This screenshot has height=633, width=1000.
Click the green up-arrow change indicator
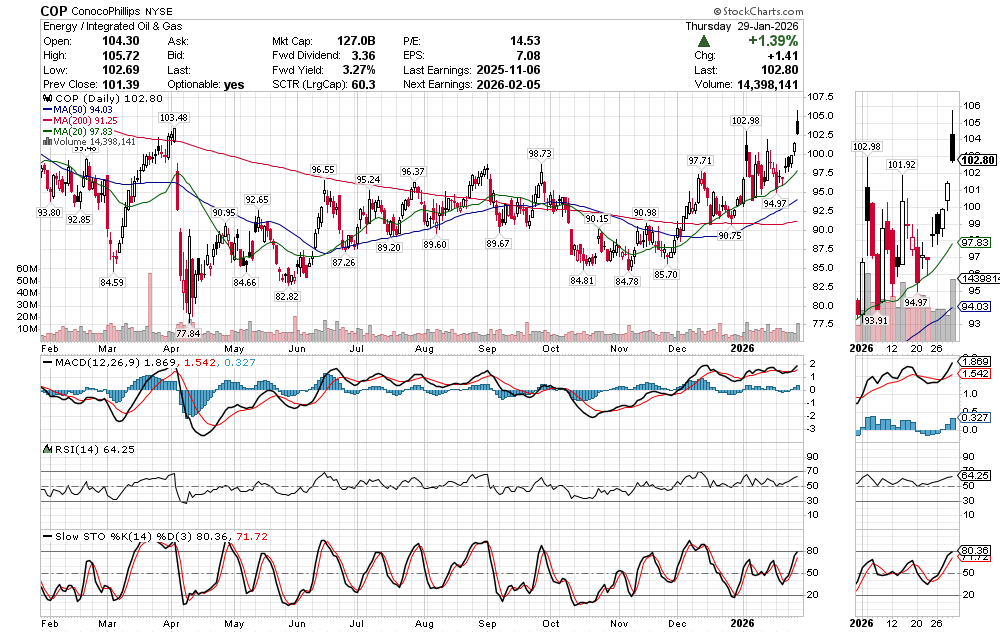pos(704,42)
